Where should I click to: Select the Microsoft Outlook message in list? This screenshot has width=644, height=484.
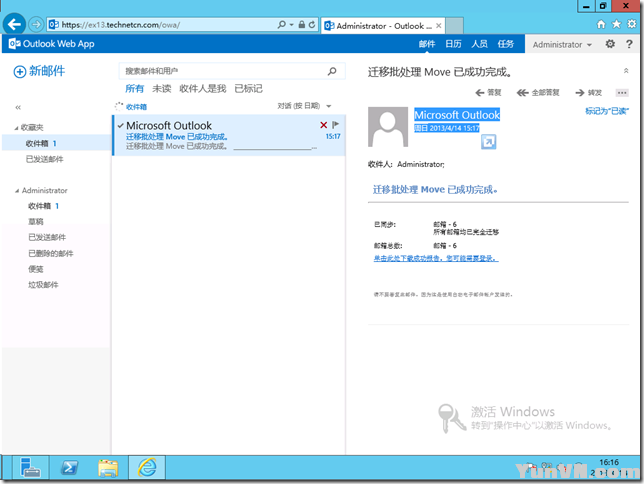(x=229, y=135)
